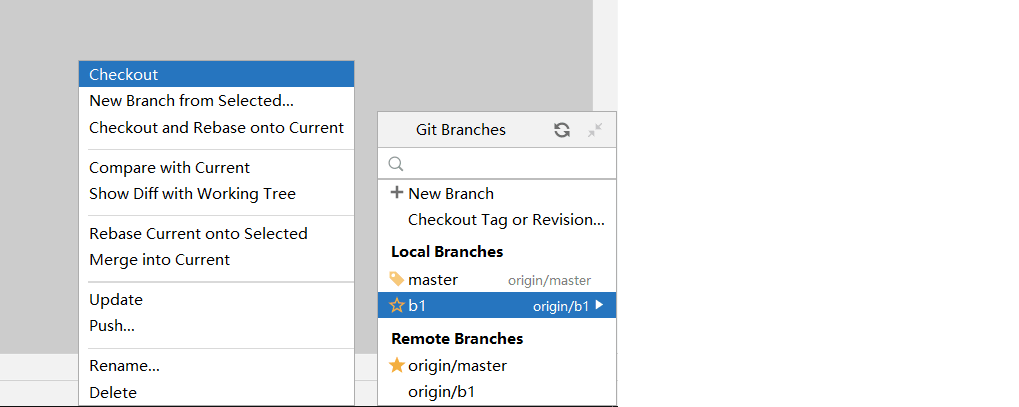
Task: Select Checkout from the context menu
Action: point(124,74)
